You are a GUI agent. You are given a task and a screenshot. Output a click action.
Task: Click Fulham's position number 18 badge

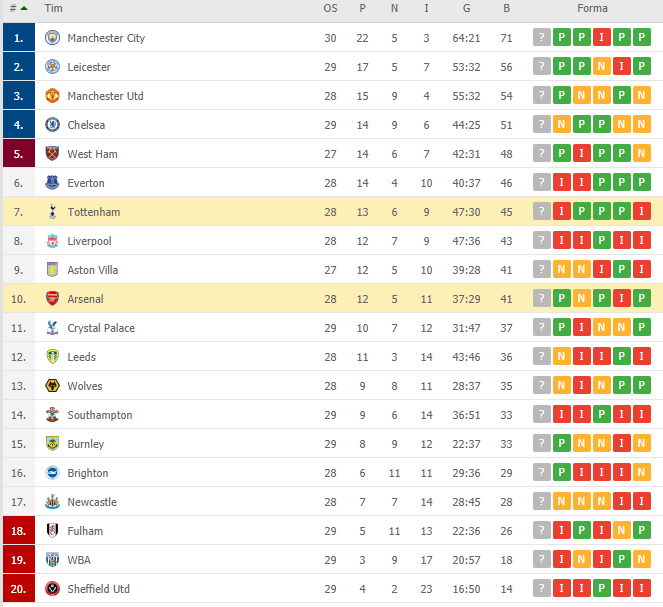pyautogui.click(x=18, y=531)
